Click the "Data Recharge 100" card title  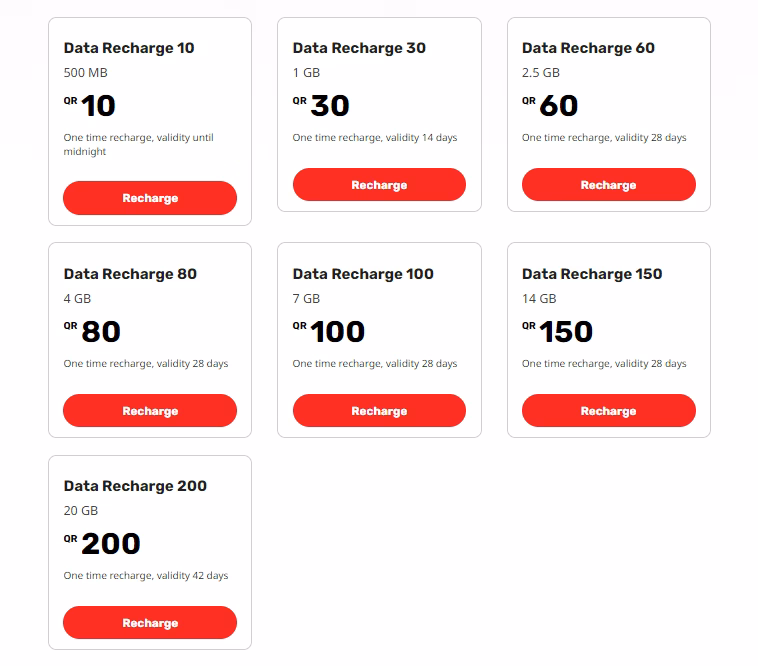tap(363, 274)
